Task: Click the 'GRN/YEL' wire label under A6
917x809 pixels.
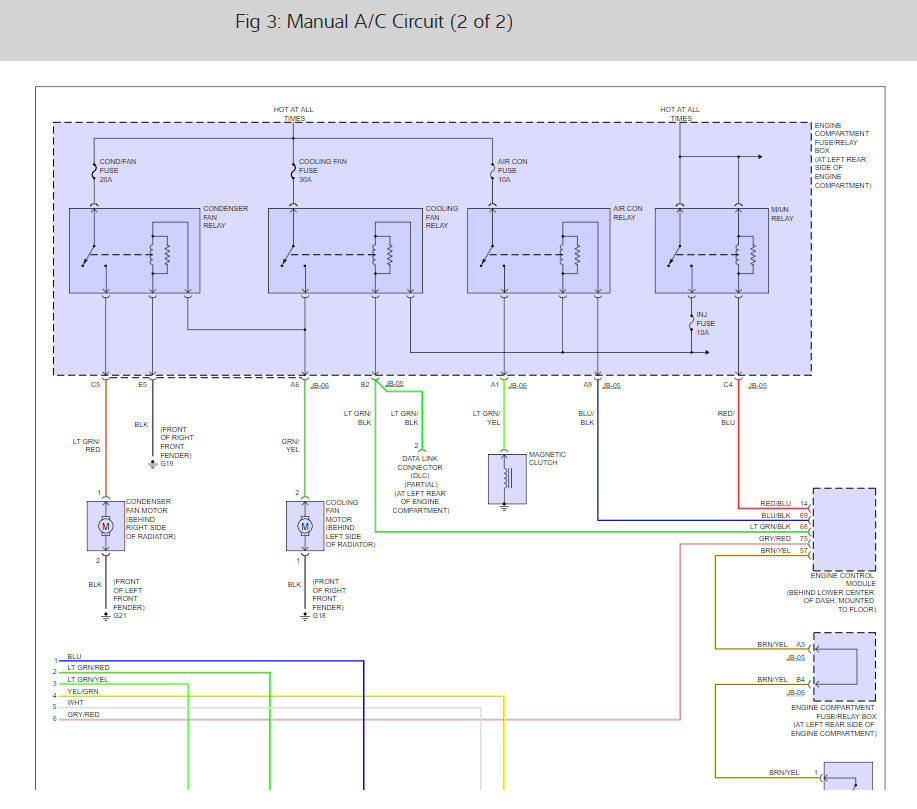Action: pyautogui.click(x=291, y=446)
